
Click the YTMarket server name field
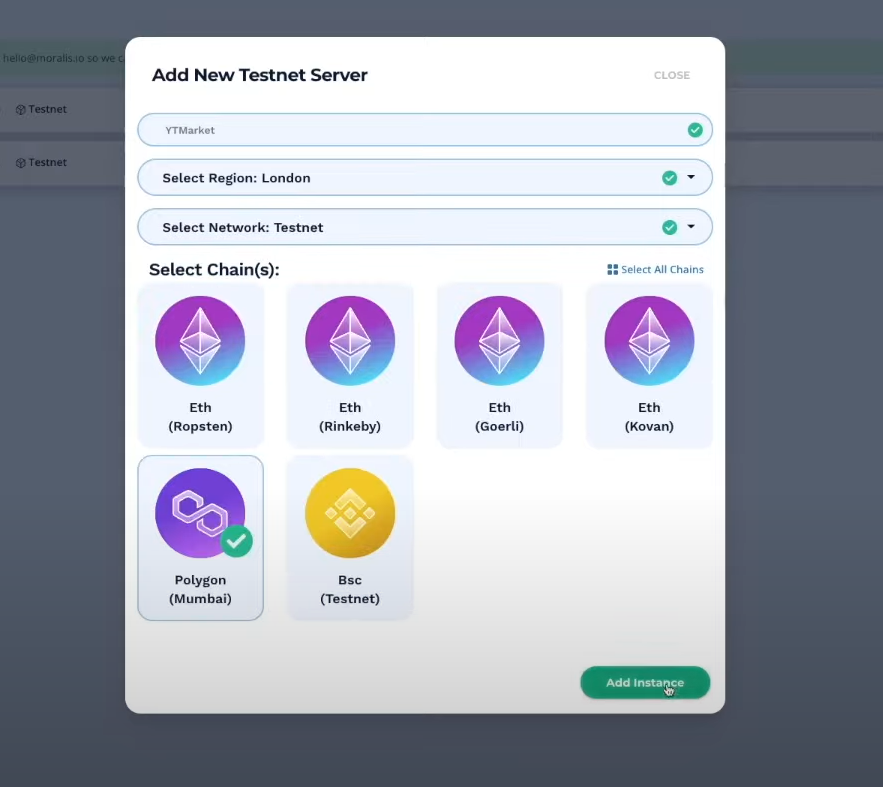click(425, 130)
